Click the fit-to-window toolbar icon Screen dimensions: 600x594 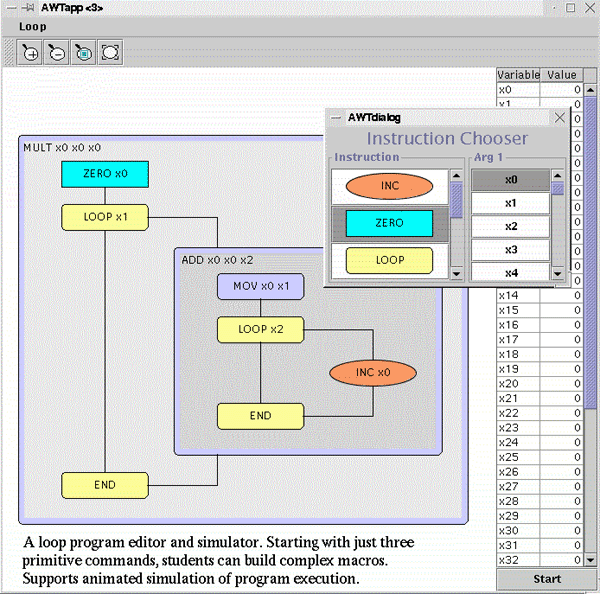click(110, 54)
